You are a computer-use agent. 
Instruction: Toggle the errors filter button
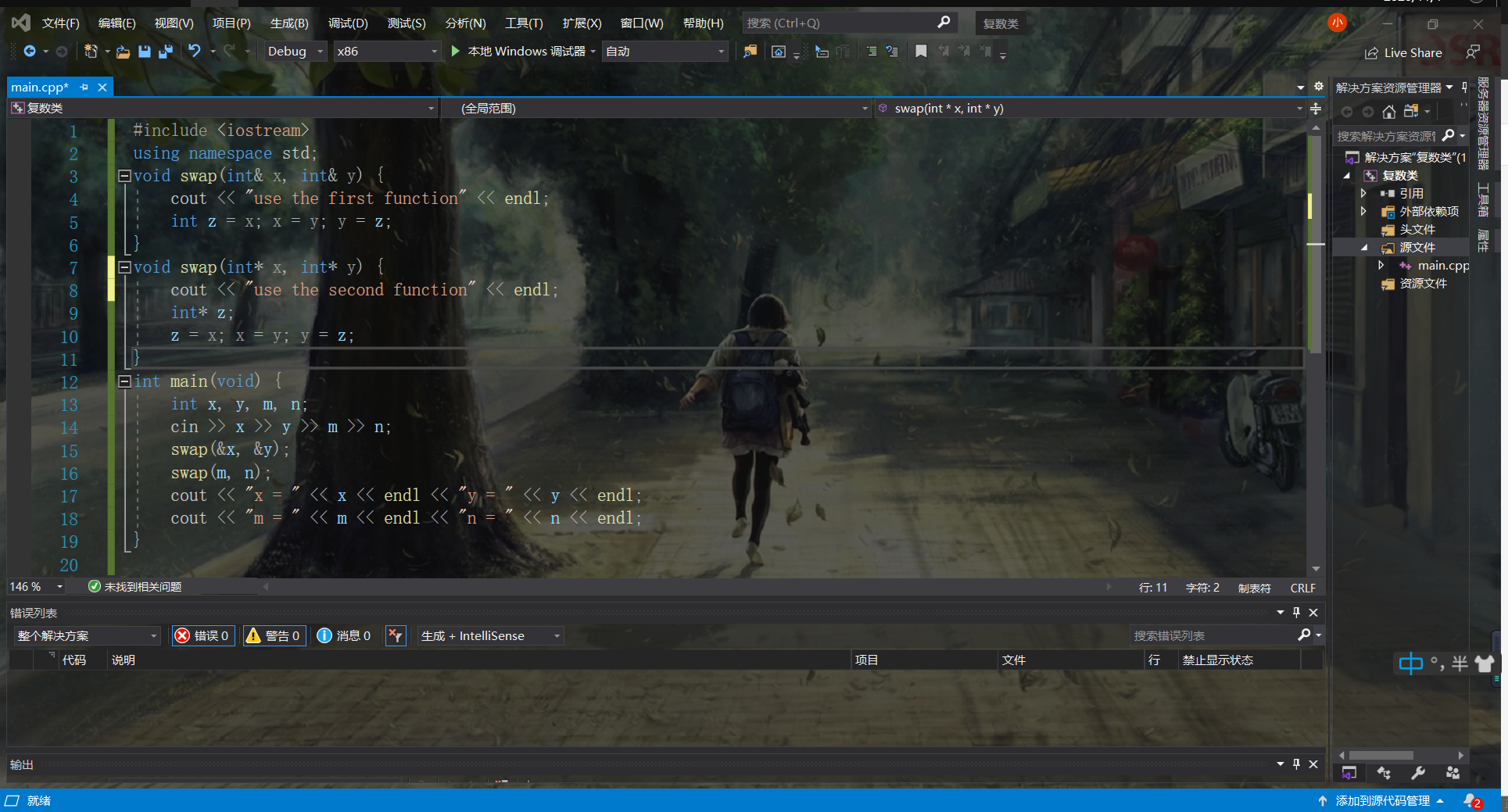(202, 636)
